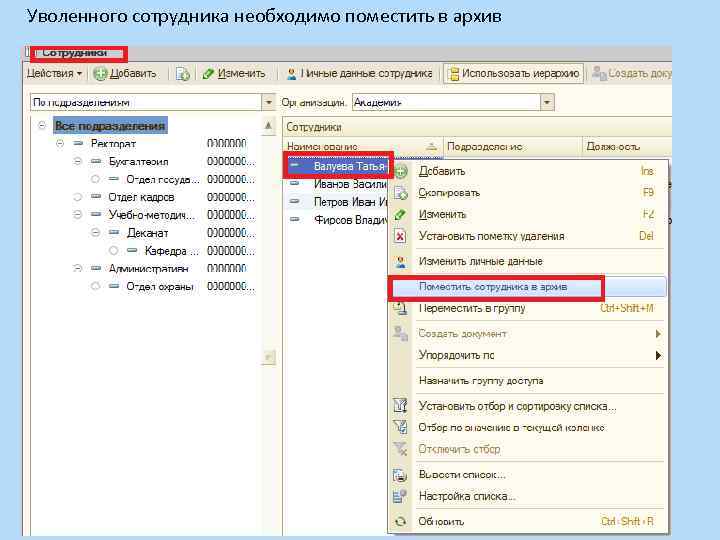Click scroll-up arrow of department tree
The width and height of the screenshot is (720, 540).
point(269,125)
